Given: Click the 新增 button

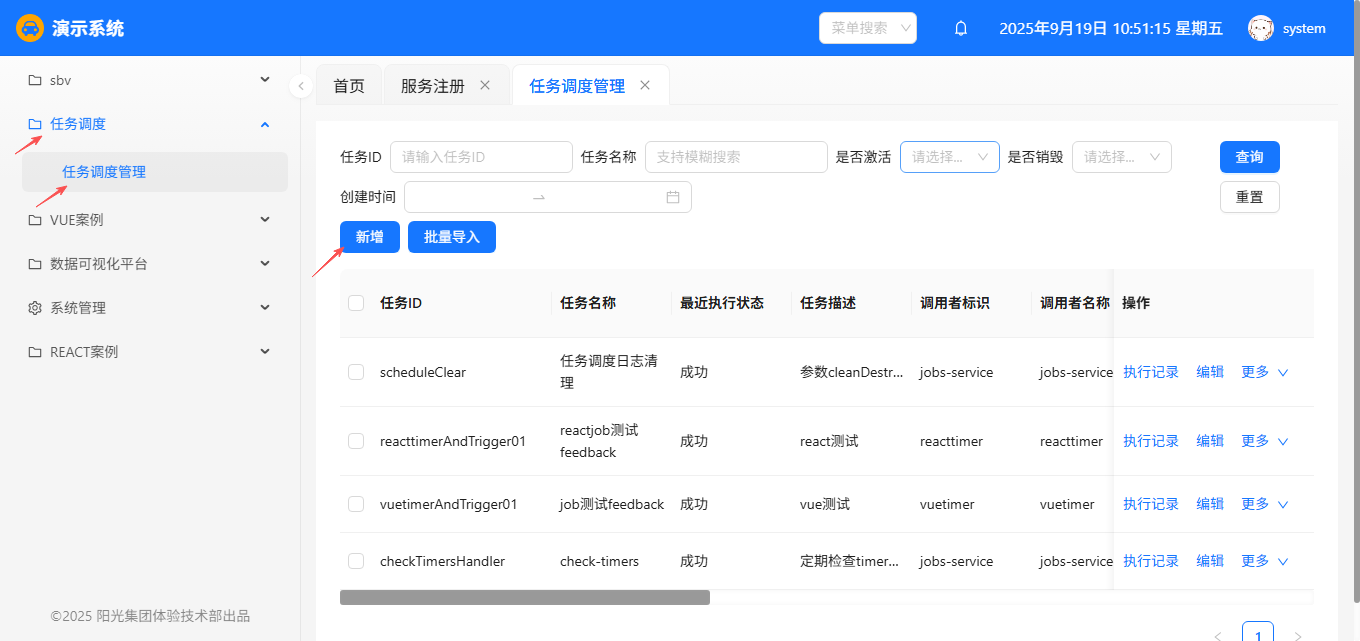Looking at the screenshot, I should tap(369, 237).
